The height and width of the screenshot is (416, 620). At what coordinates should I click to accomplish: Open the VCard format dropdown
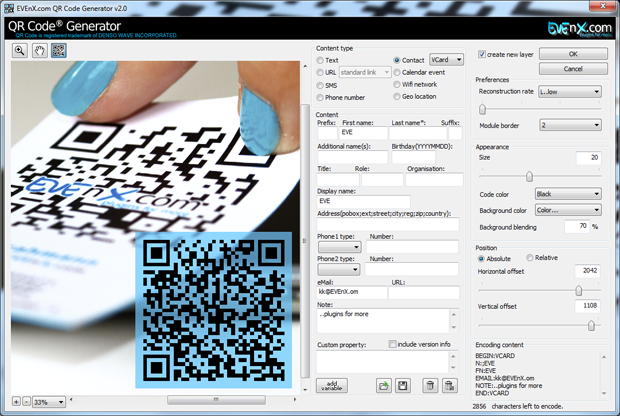[446, 60]
